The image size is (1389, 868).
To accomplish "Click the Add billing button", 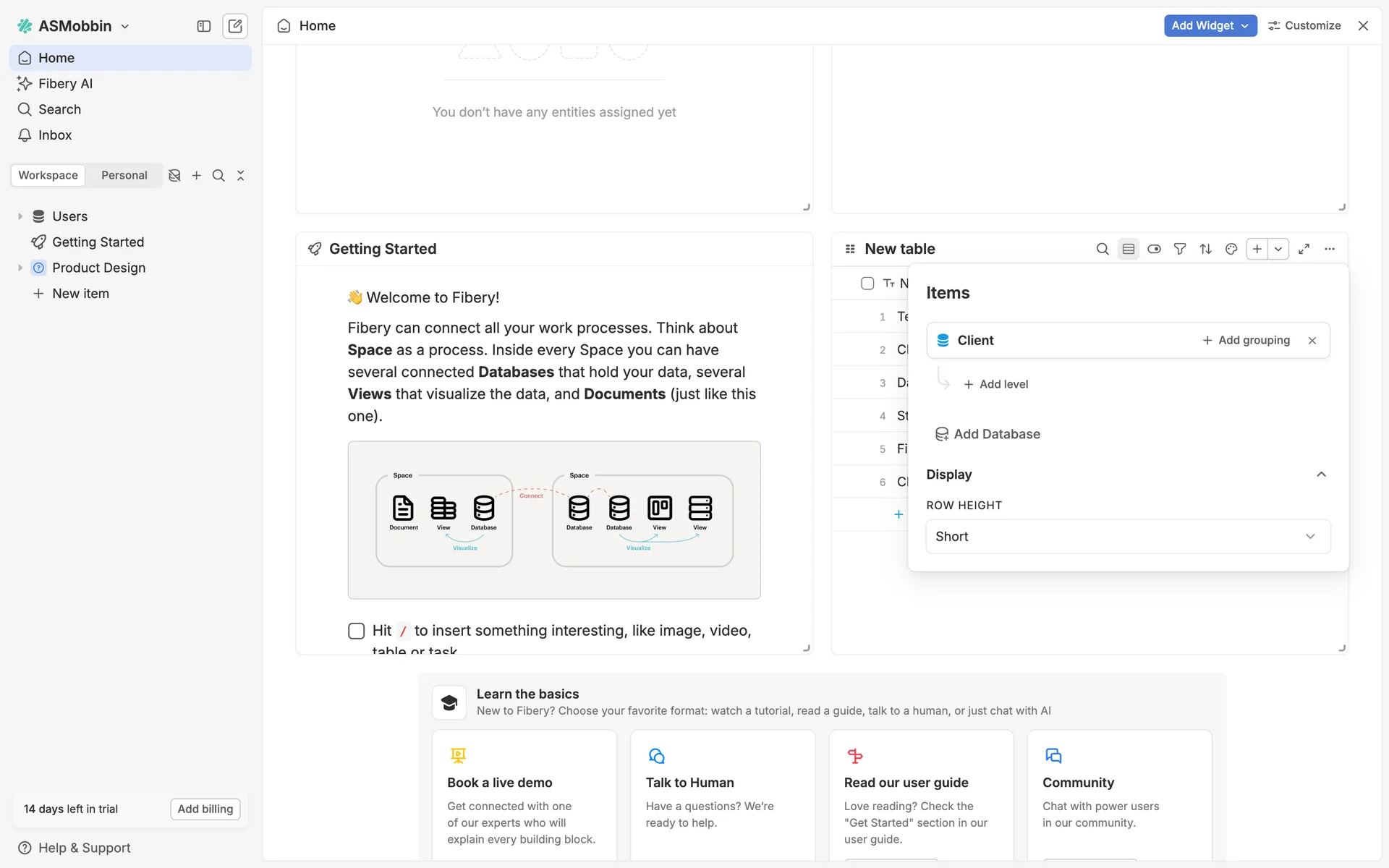I will [x=205, y=809].
